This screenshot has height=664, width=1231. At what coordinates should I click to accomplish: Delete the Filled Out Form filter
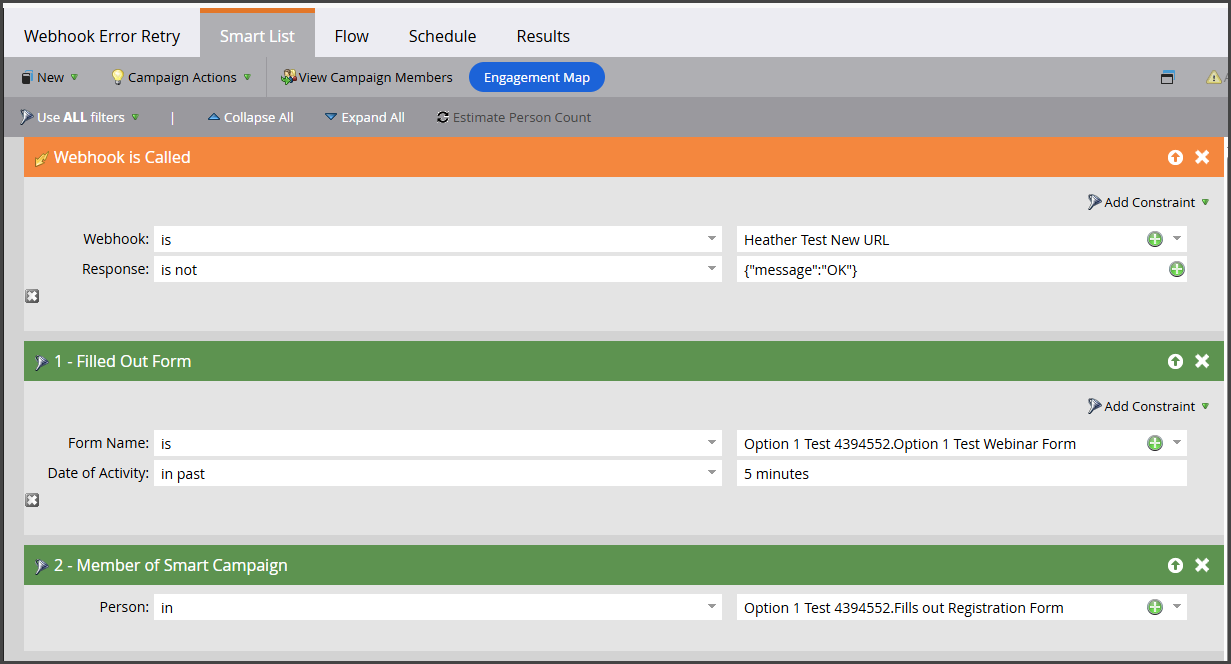(x=1202, y=361)
